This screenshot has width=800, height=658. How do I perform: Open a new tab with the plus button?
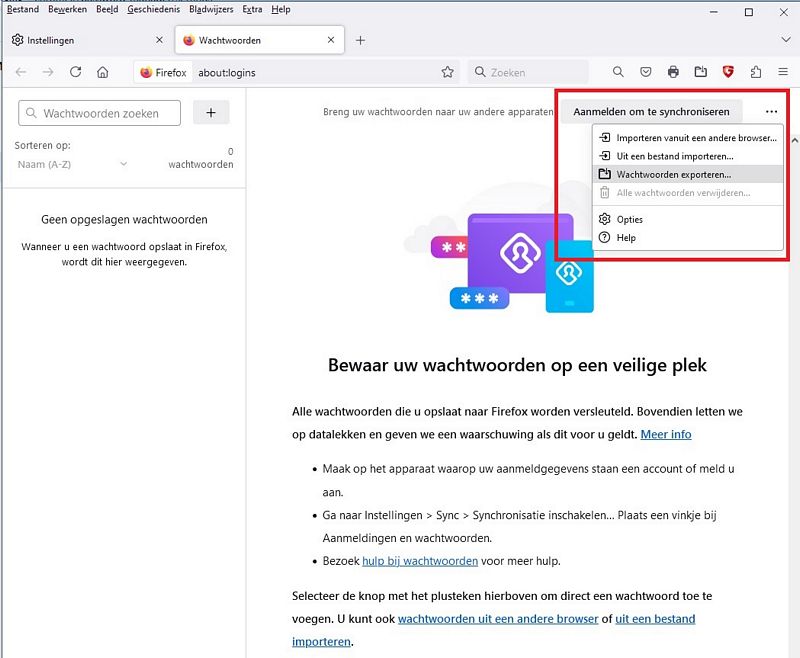pyautogui.click(x=360, y=40)
